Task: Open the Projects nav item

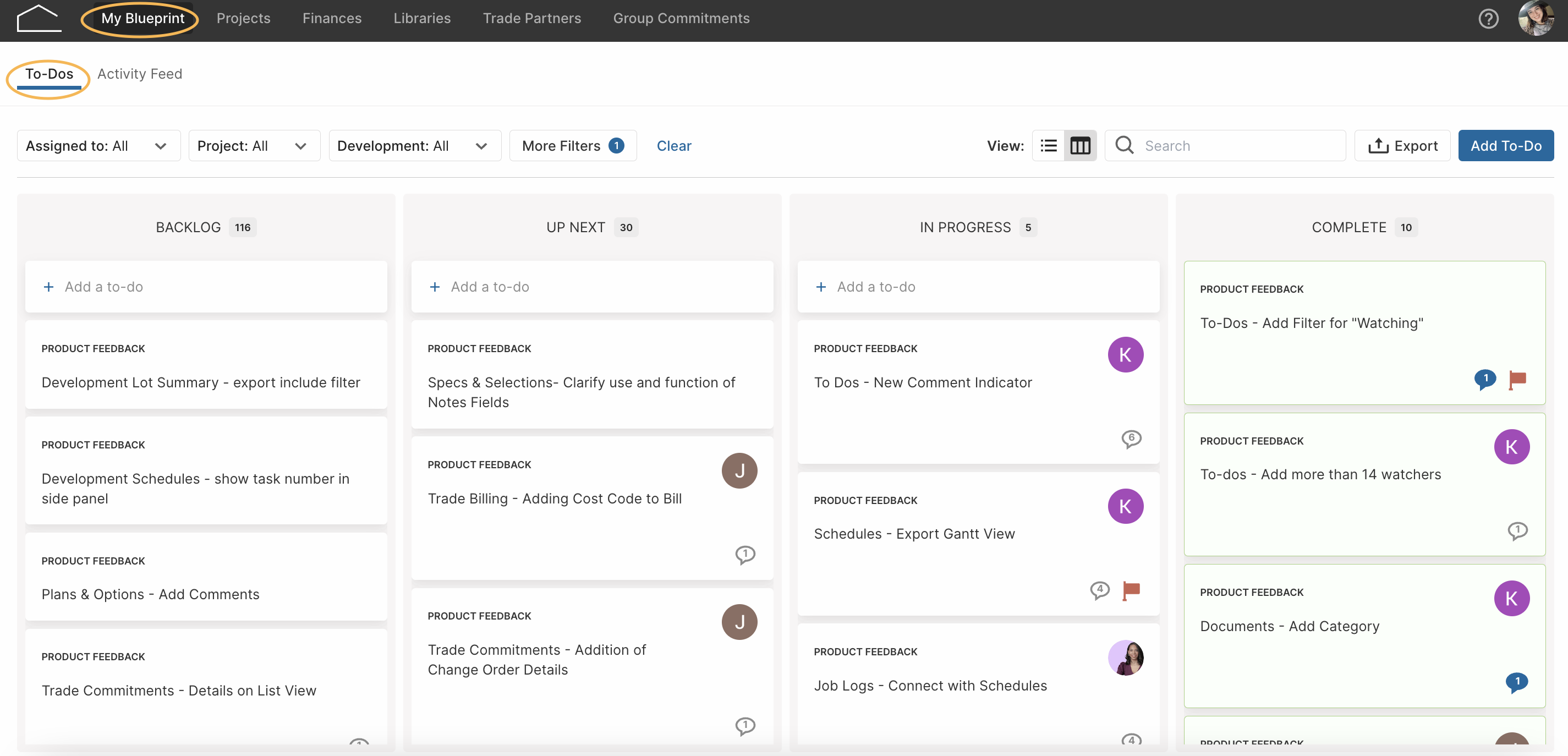Action: pos(244,18)
